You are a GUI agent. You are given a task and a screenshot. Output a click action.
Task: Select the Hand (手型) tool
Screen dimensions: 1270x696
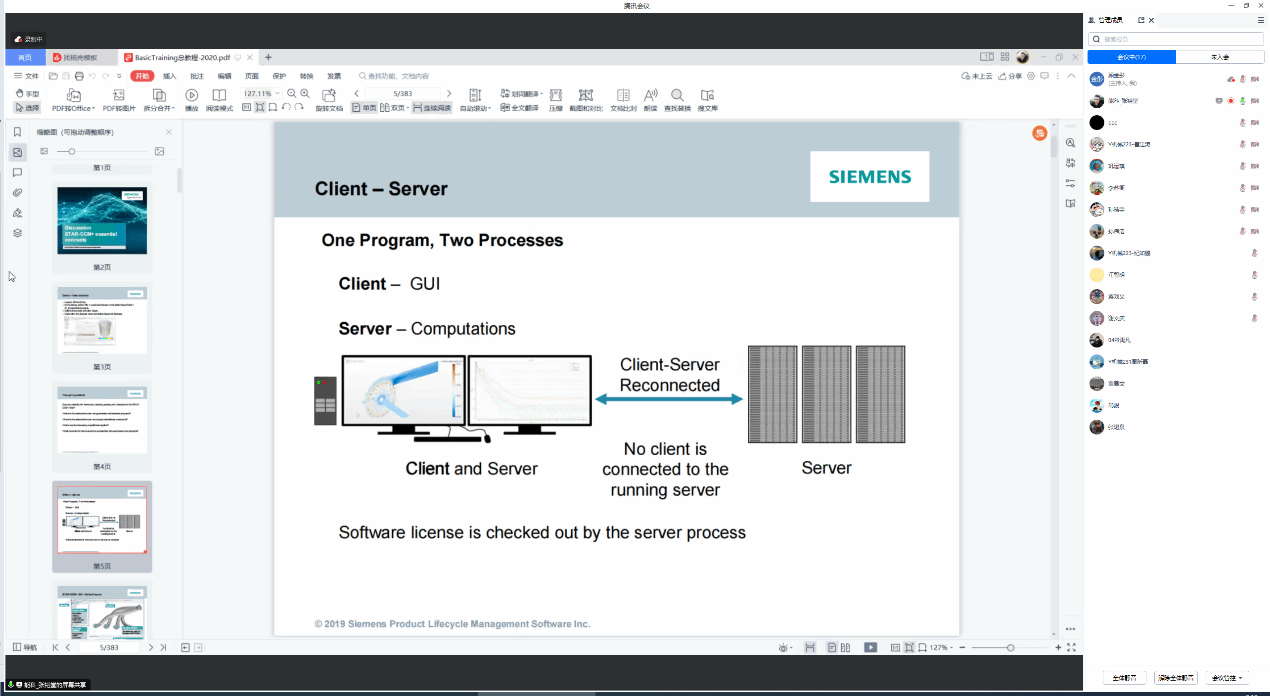tap(27, 94)
